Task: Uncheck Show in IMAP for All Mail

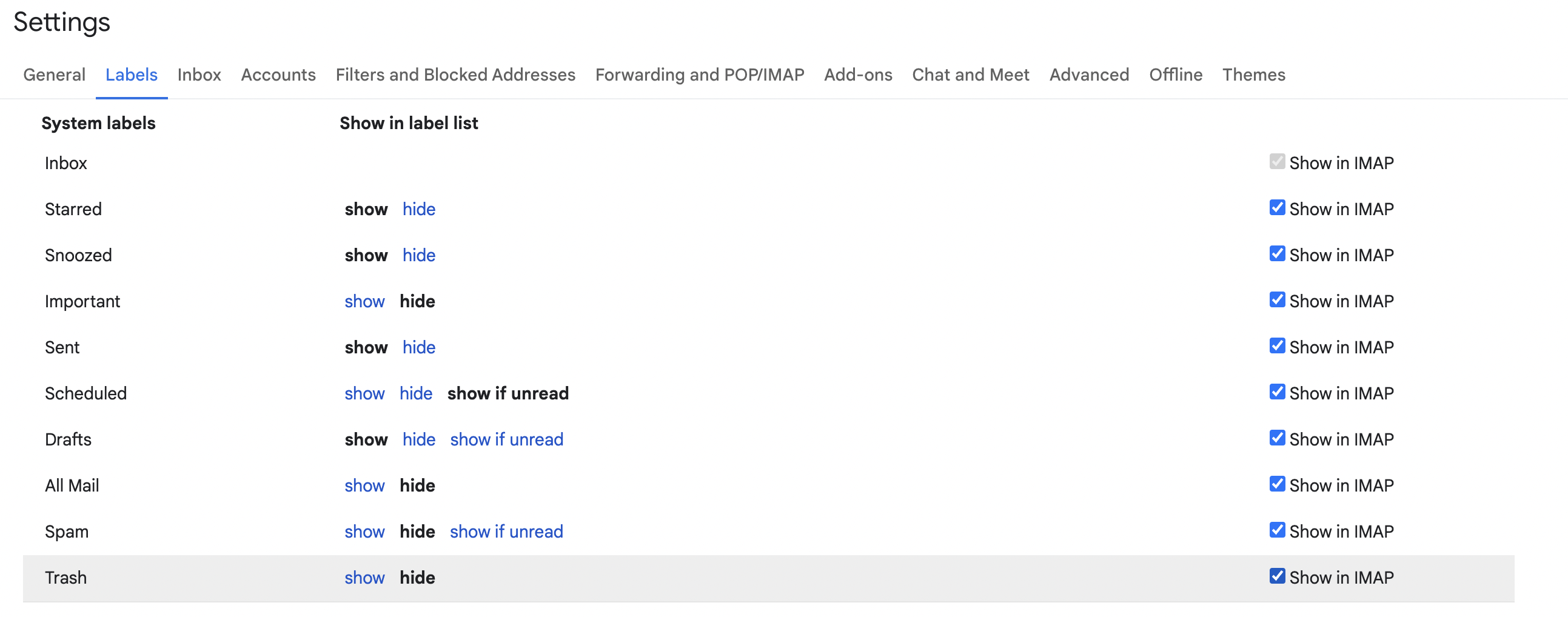Action: pyautogui.click(x=1276, y=484)
